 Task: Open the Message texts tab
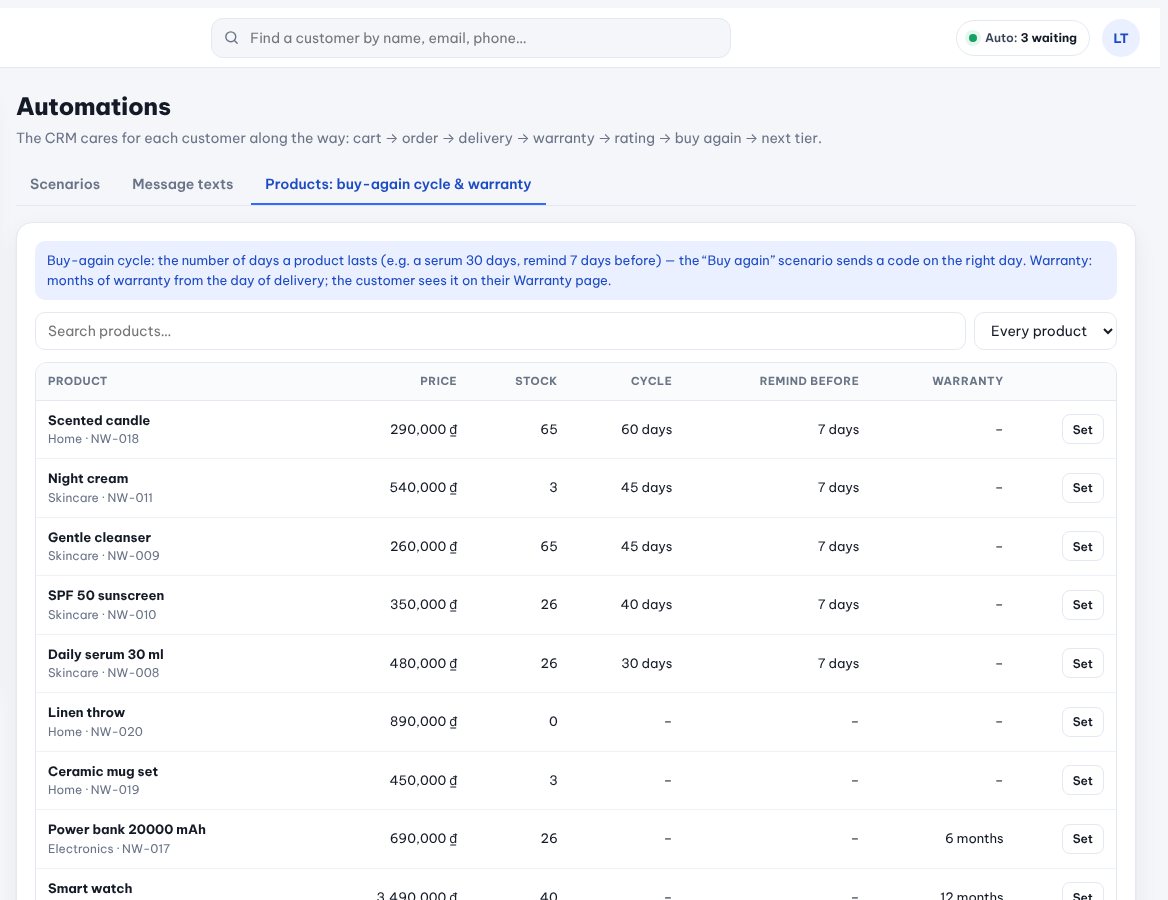click(182, 184)
